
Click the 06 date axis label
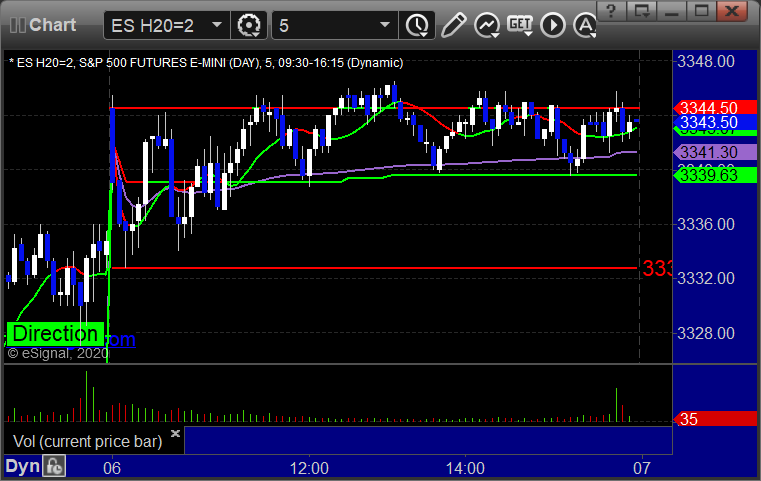[112, 468]
